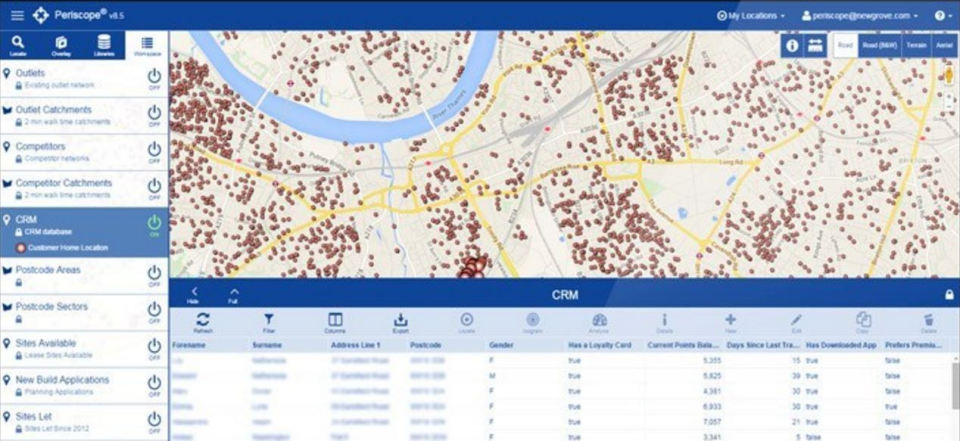Click the Has Downloaded App column header
This screenshot has width=960, height=441.
[841, 345]
